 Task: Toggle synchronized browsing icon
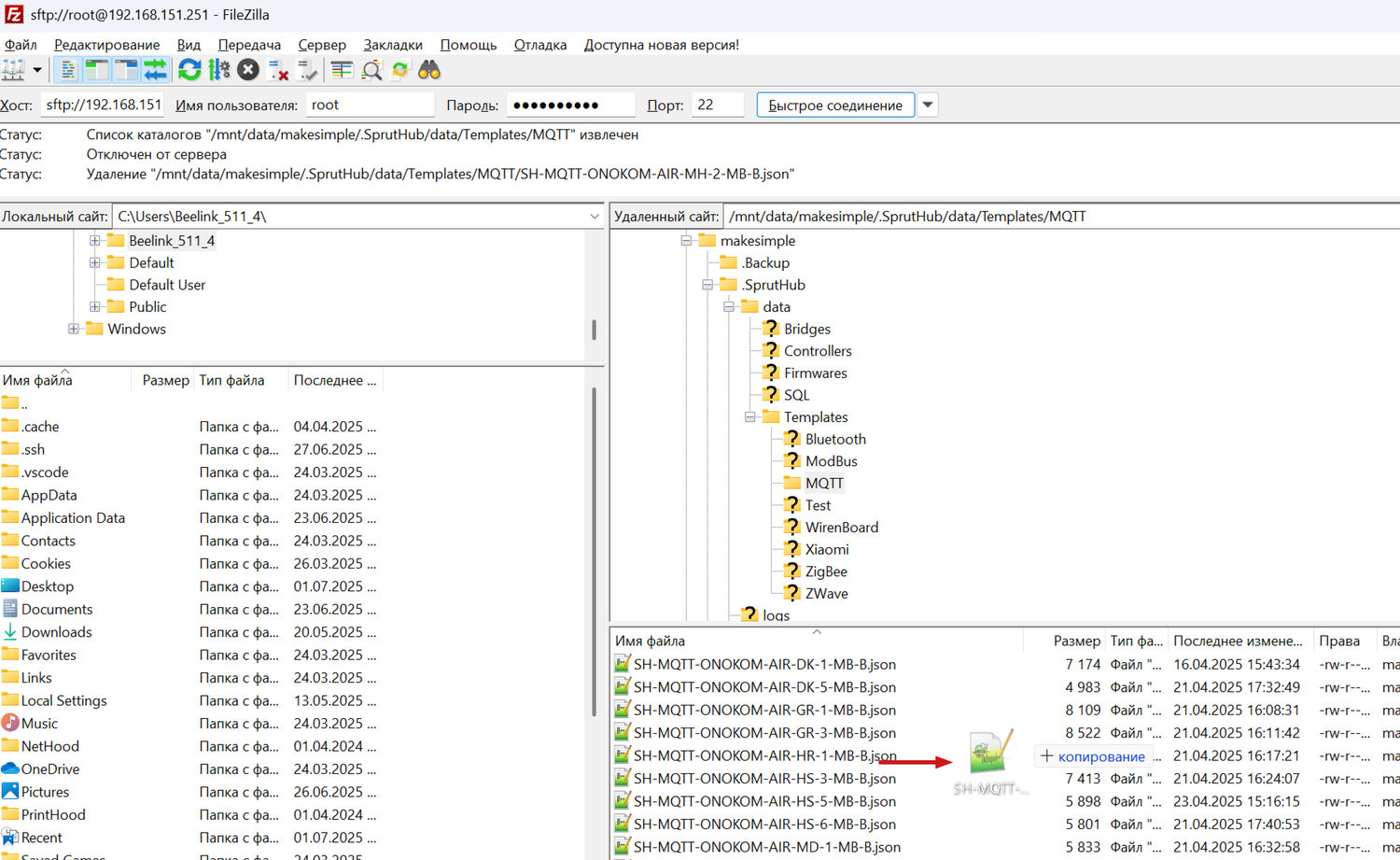pos(400,70)
